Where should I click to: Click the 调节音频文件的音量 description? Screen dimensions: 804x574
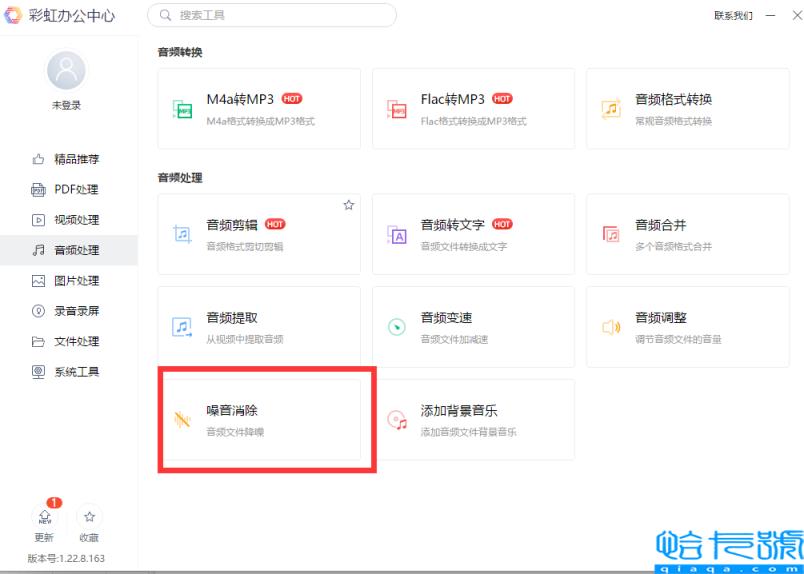click(678, 339)
